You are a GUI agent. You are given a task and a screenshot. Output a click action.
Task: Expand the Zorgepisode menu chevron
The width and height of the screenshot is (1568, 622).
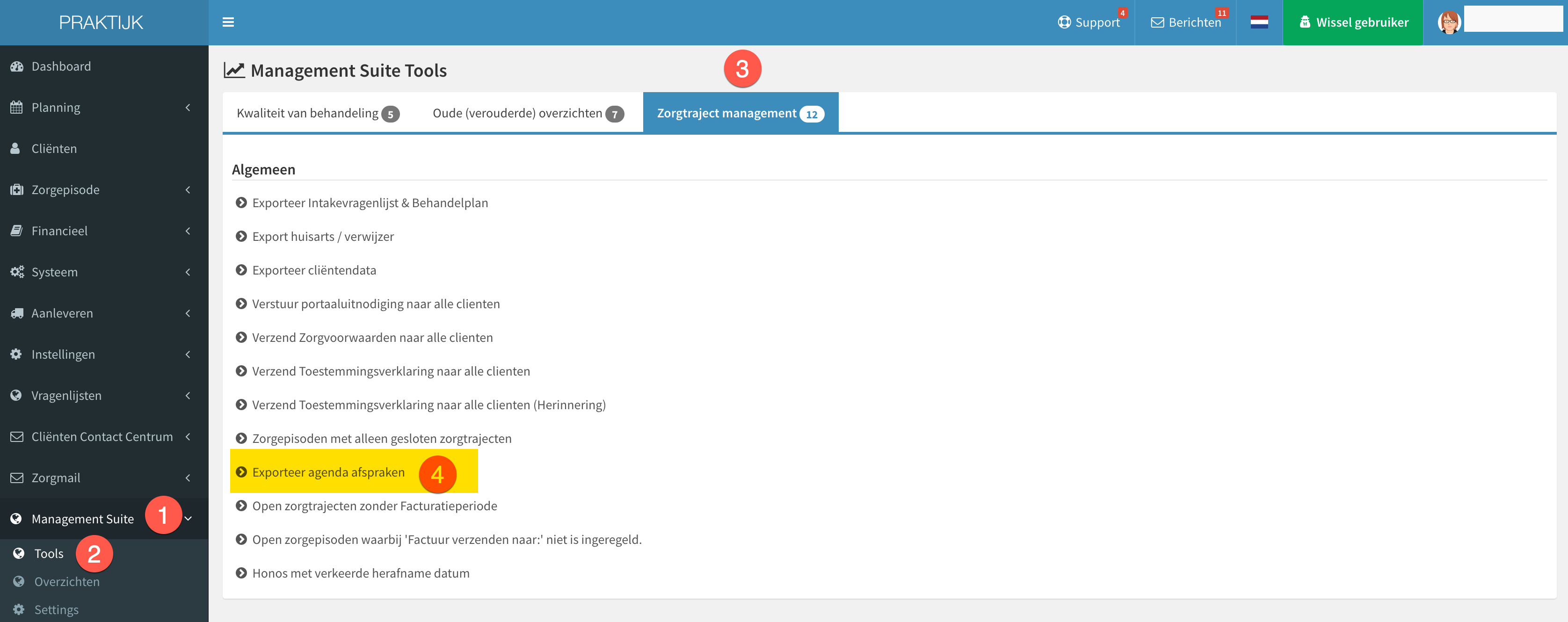point(188,189)
